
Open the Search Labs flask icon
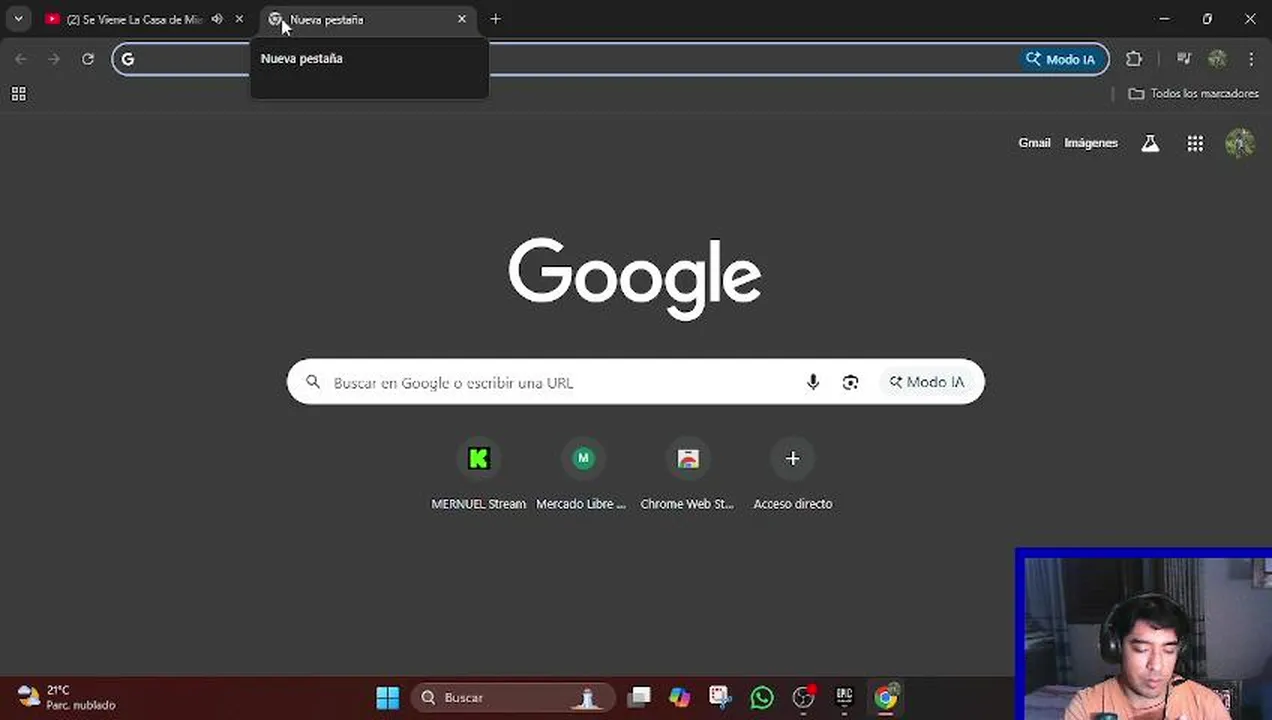coord(1151,143)
